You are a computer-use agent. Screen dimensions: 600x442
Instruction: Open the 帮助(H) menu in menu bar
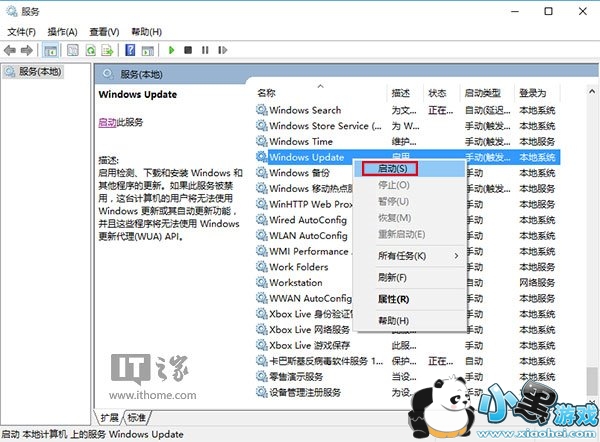(146, 32)
